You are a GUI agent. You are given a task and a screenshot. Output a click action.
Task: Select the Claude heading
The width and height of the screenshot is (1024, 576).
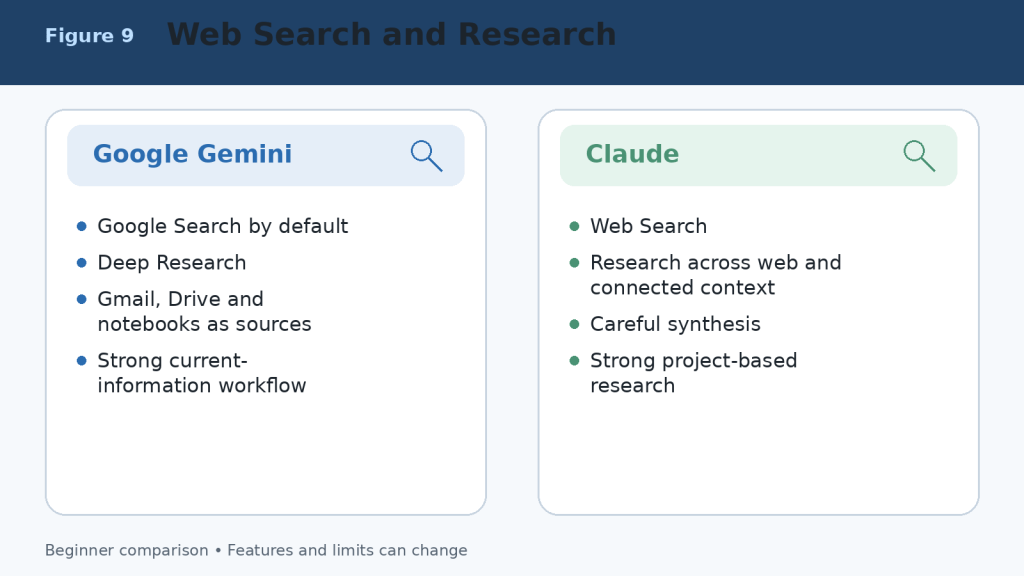(632, 154)
